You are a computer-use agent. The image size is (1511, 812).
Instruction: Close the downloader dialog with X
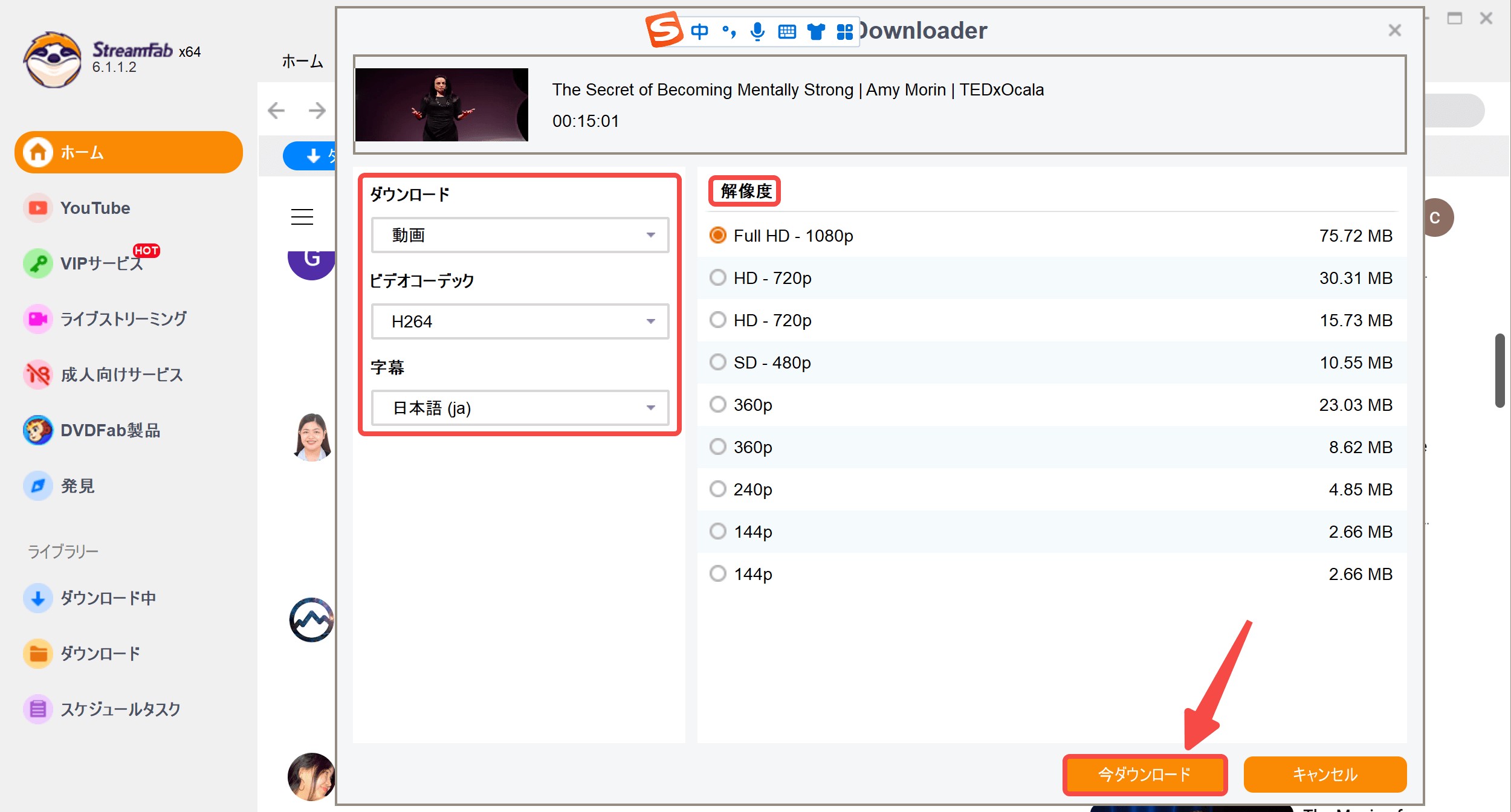coord(1395,30)
